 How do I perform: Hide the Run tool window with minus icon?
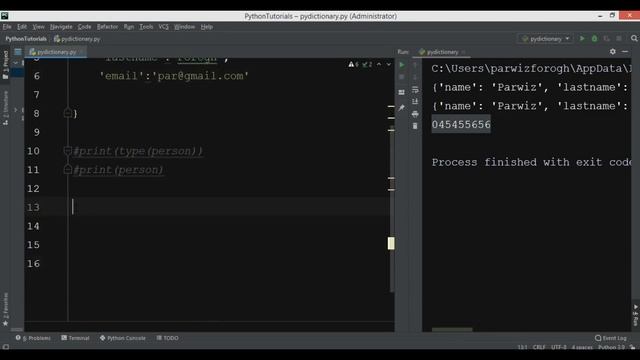pos(625,51)
